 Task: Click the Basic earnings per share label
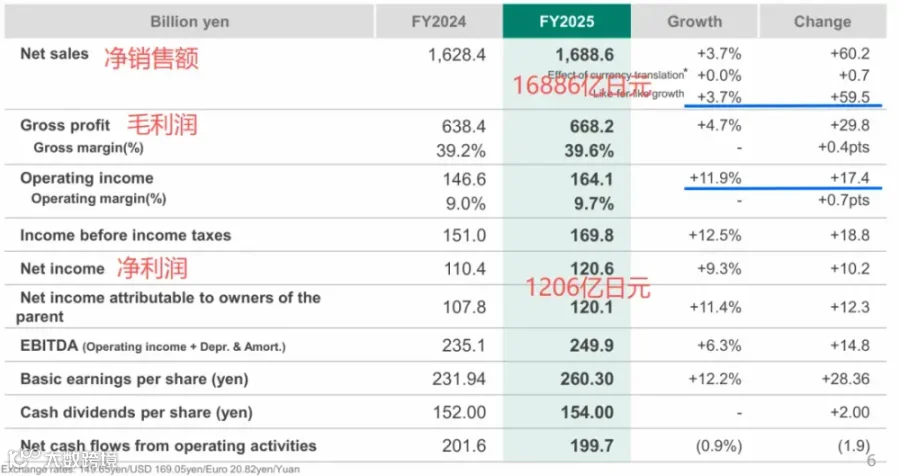[x=134, y=379]
